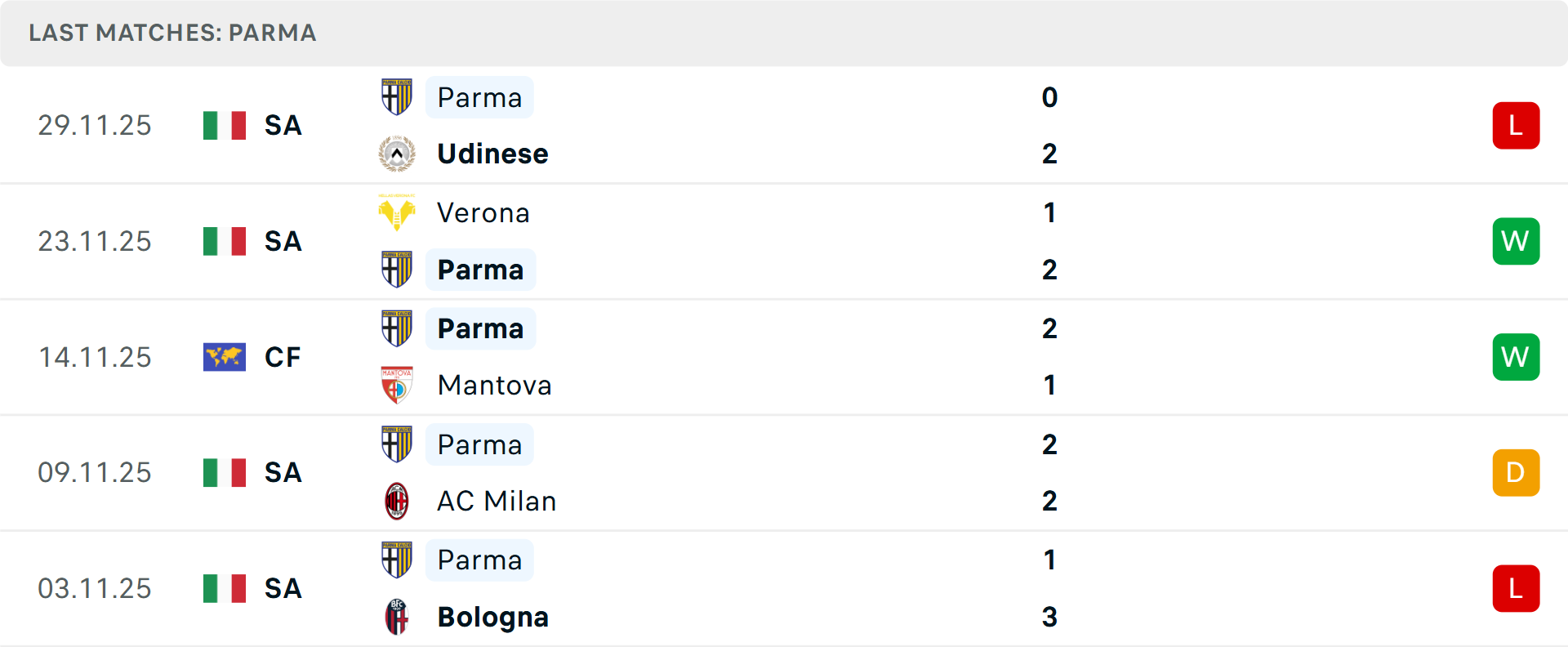Click the 29.11.25 match date

click(95, 126)
